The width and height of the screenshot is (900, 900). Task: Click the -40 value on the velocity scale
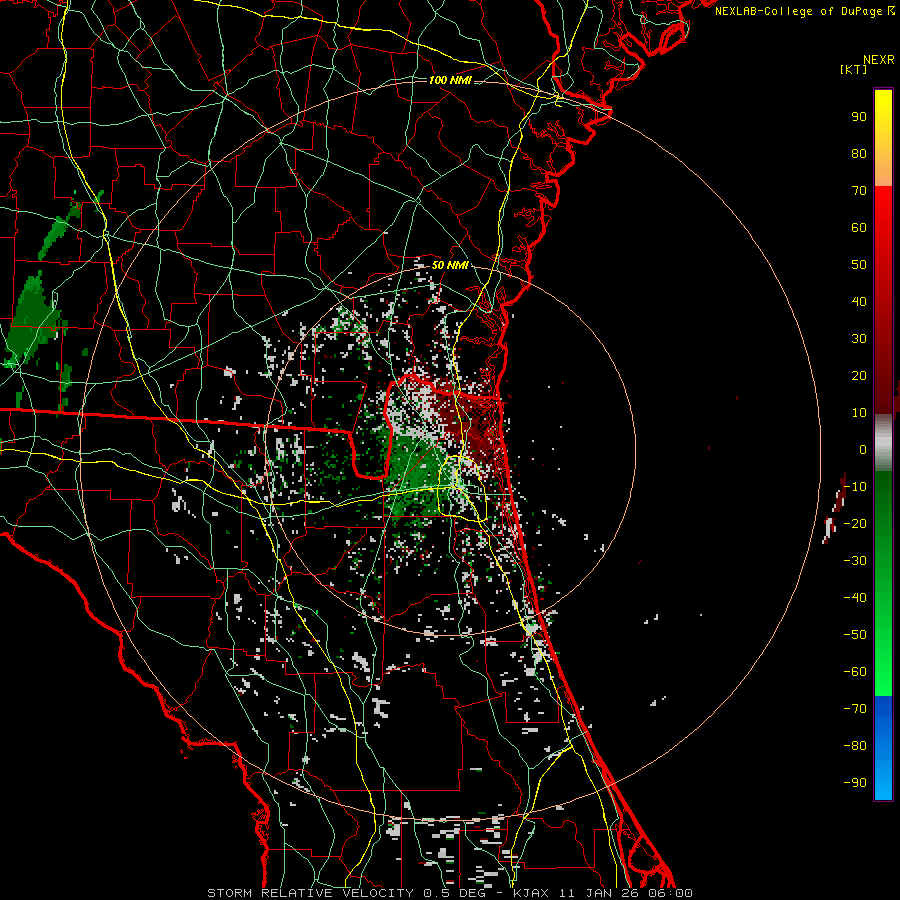point(855,598)
